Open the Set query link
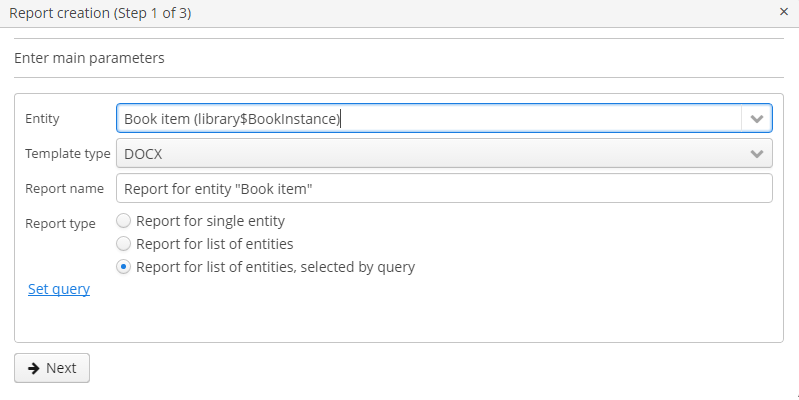This screenshot has height=400, width=799. pos(59,289)
